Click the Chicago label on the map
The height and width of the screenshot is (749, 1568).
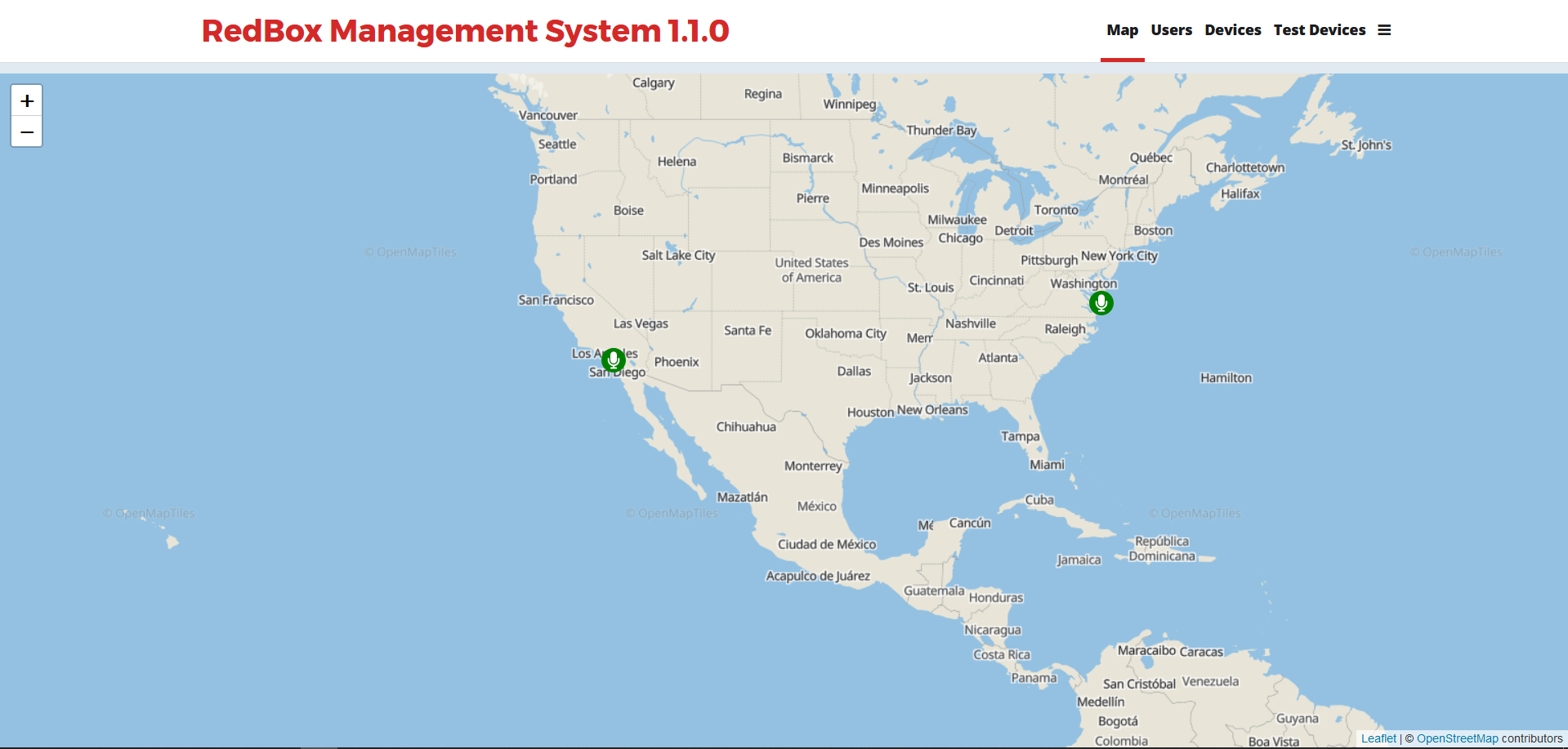[x=960, y=238]
